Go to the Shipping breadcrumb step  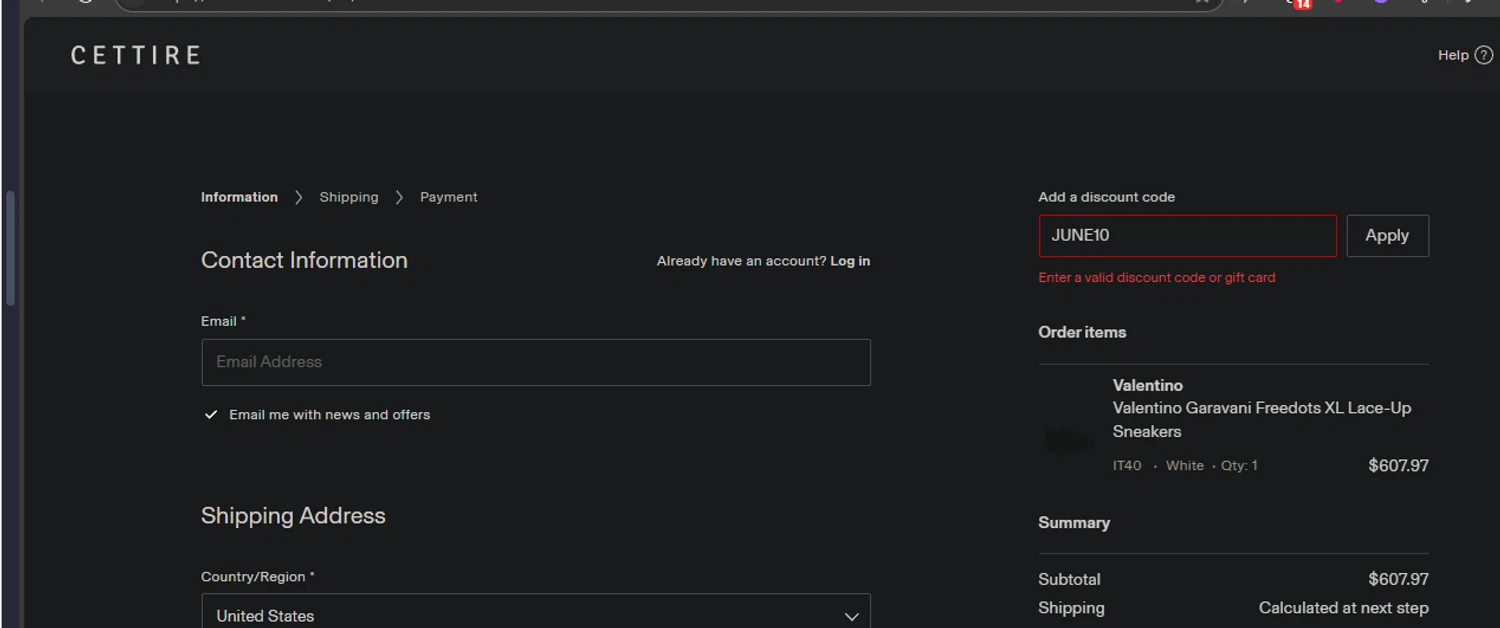click(x=349, y=197)
